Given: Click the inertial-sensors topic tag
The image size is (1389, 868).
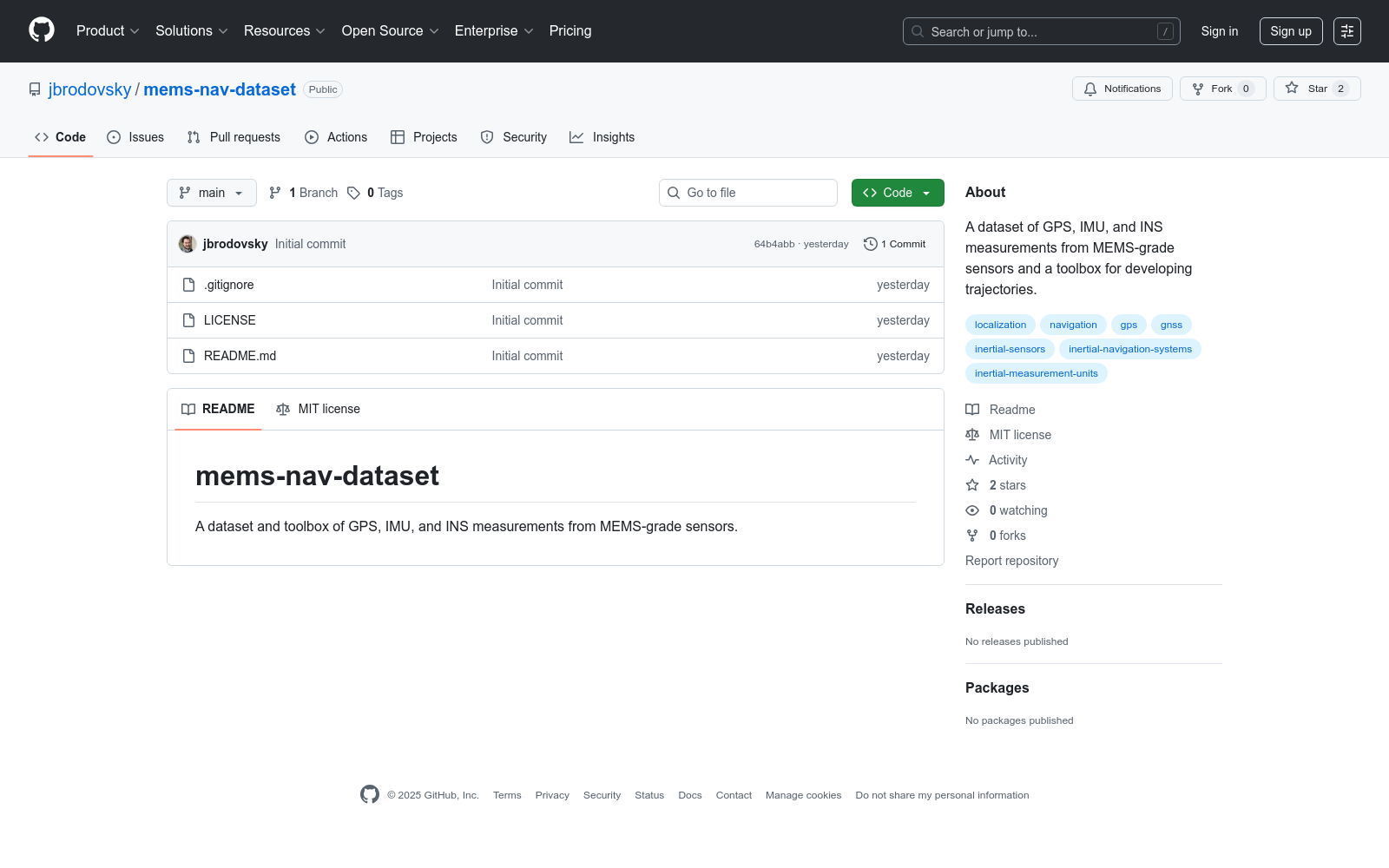Looking at the screenshot, I should [x=1010, y=349].
